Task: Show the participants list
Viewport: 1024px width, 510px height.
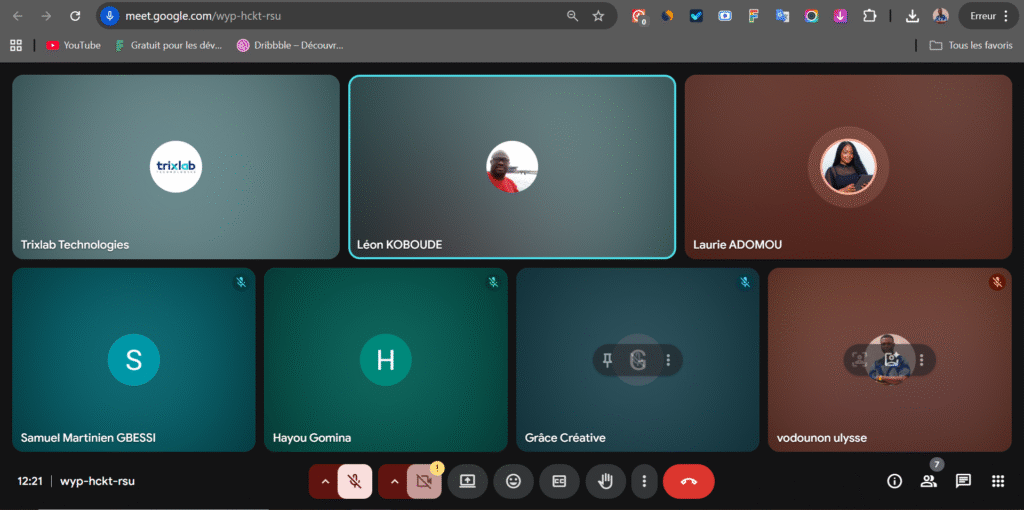Action: coord(928,481)
